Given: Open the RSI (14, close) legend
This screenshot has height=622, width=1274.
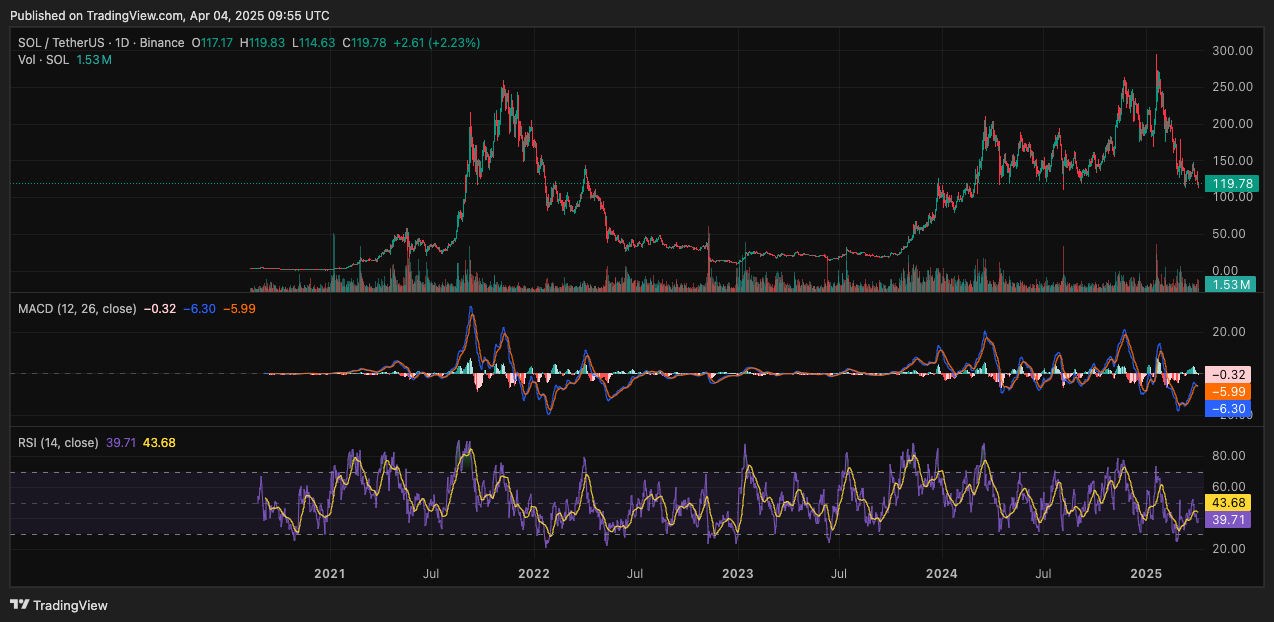Looking at the screenshot, I should (x=58, y=442).
